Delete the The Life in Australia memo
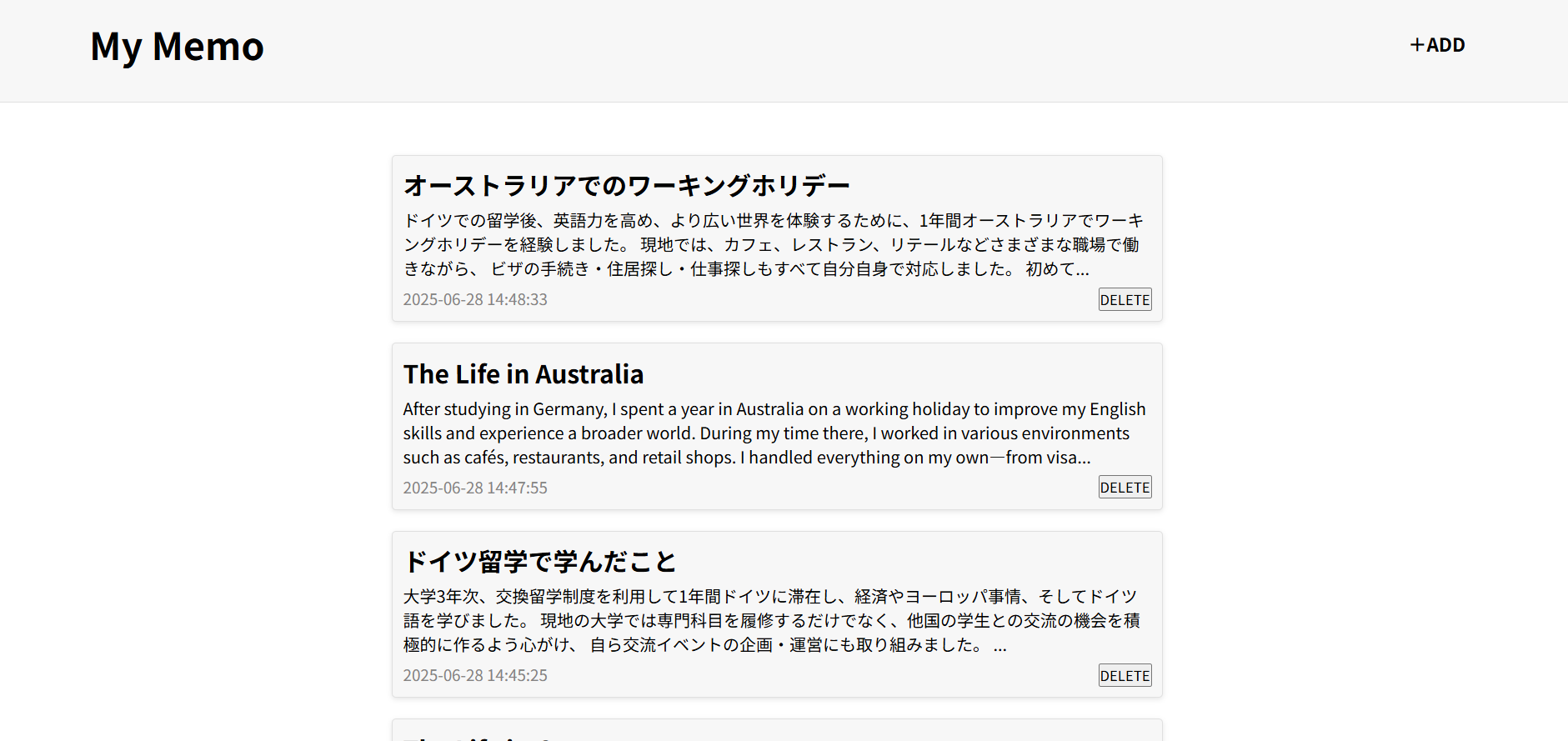1568x741 pixels. pyautogui.click(x=1124, y=488)
